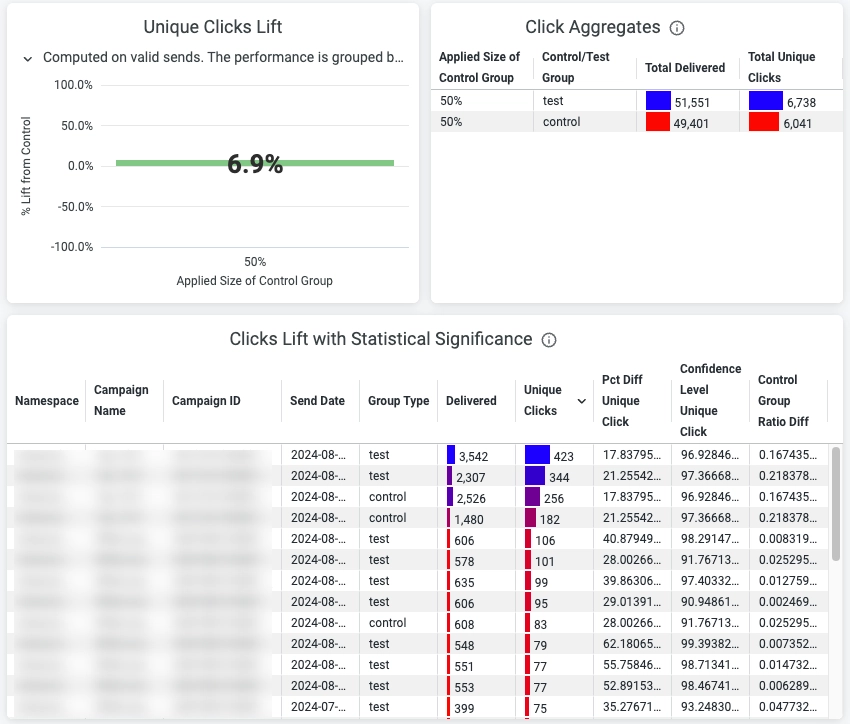Select the control row with 49,401 delivered
Screen dimensions: 850x724
(x=636, y=122)
